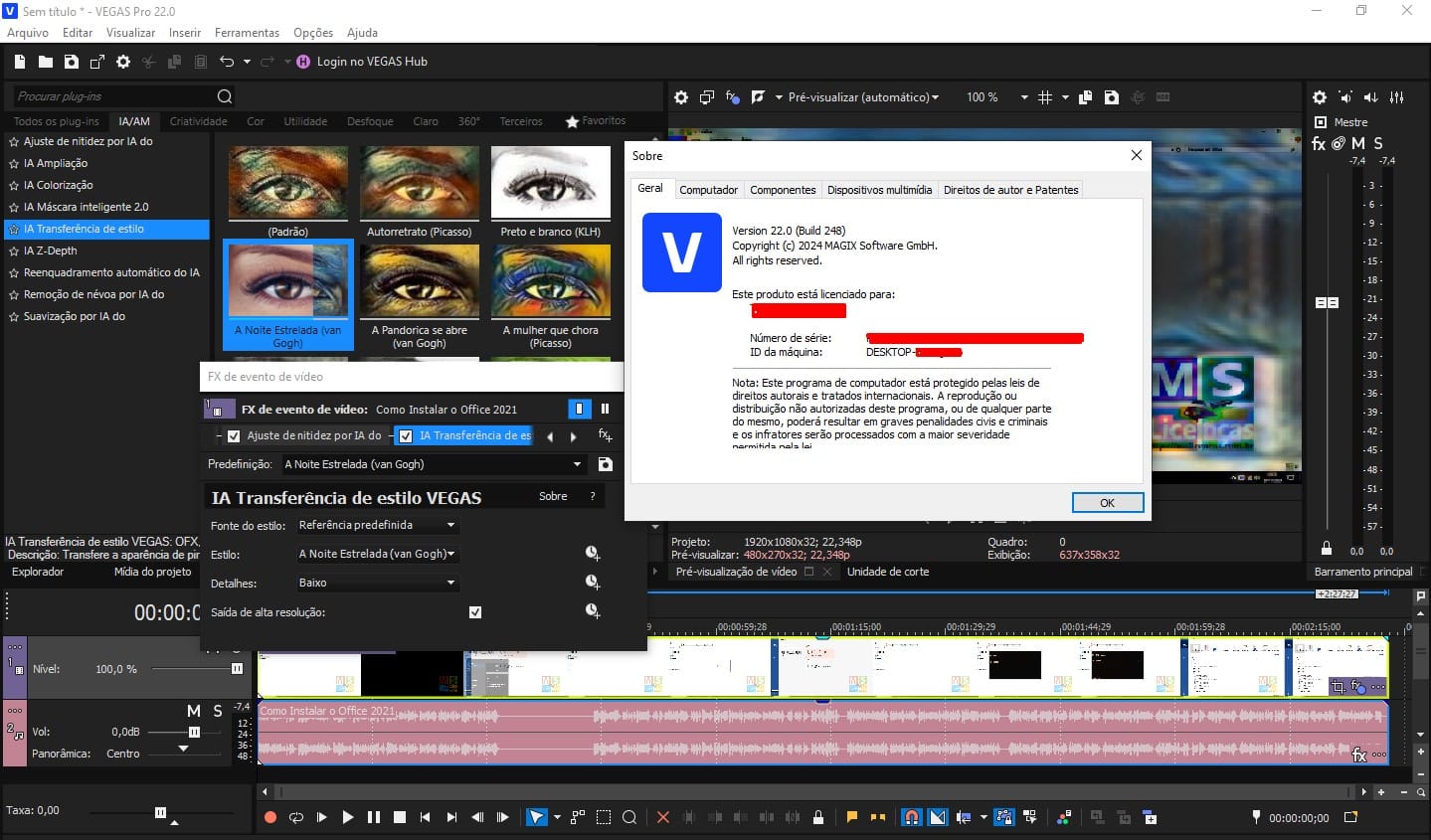Activate the ferramenta de seleção retangular icon
The image size is (1431, 840).
[603, 817]
